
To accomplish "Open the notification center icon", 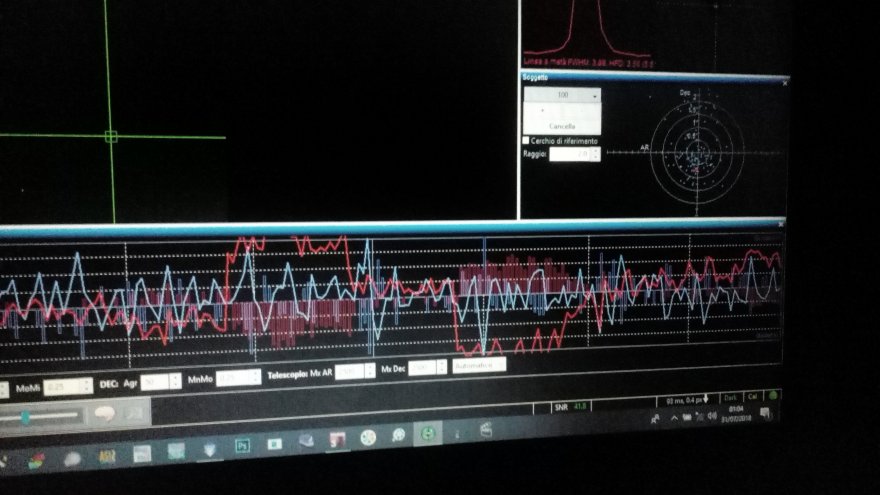I will tap(767, 413).
